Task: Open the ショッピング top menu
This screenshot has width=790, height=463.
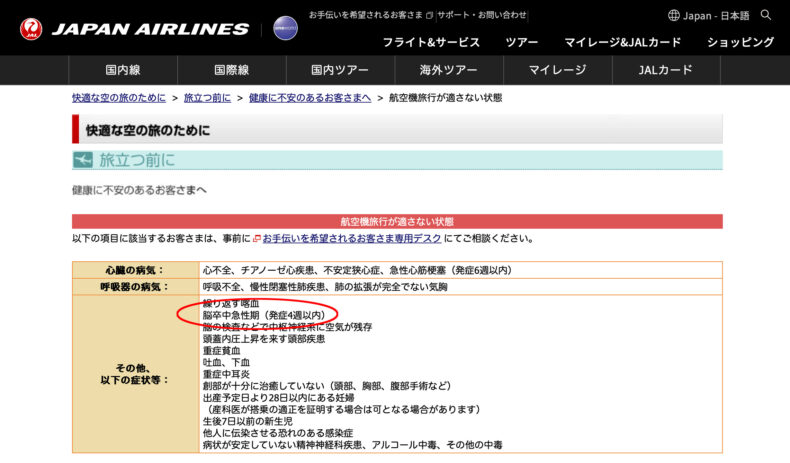Action: [740, 42]
